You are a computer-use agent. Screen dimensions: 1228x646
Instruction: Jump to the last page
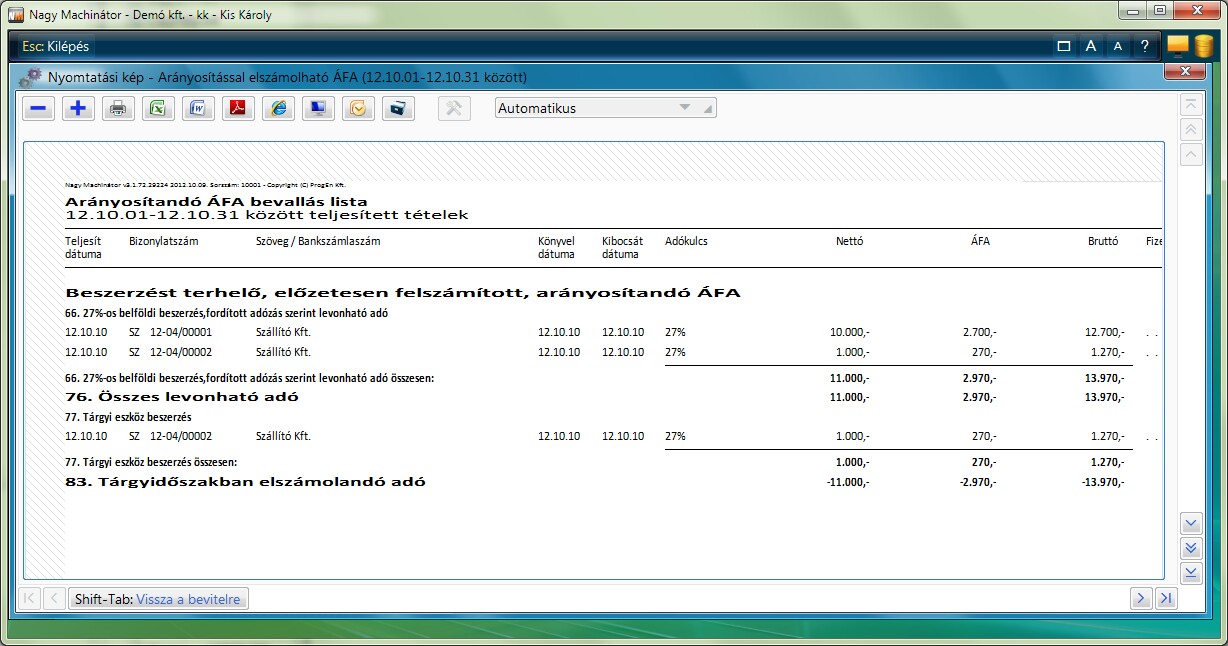pos(1166,598)
